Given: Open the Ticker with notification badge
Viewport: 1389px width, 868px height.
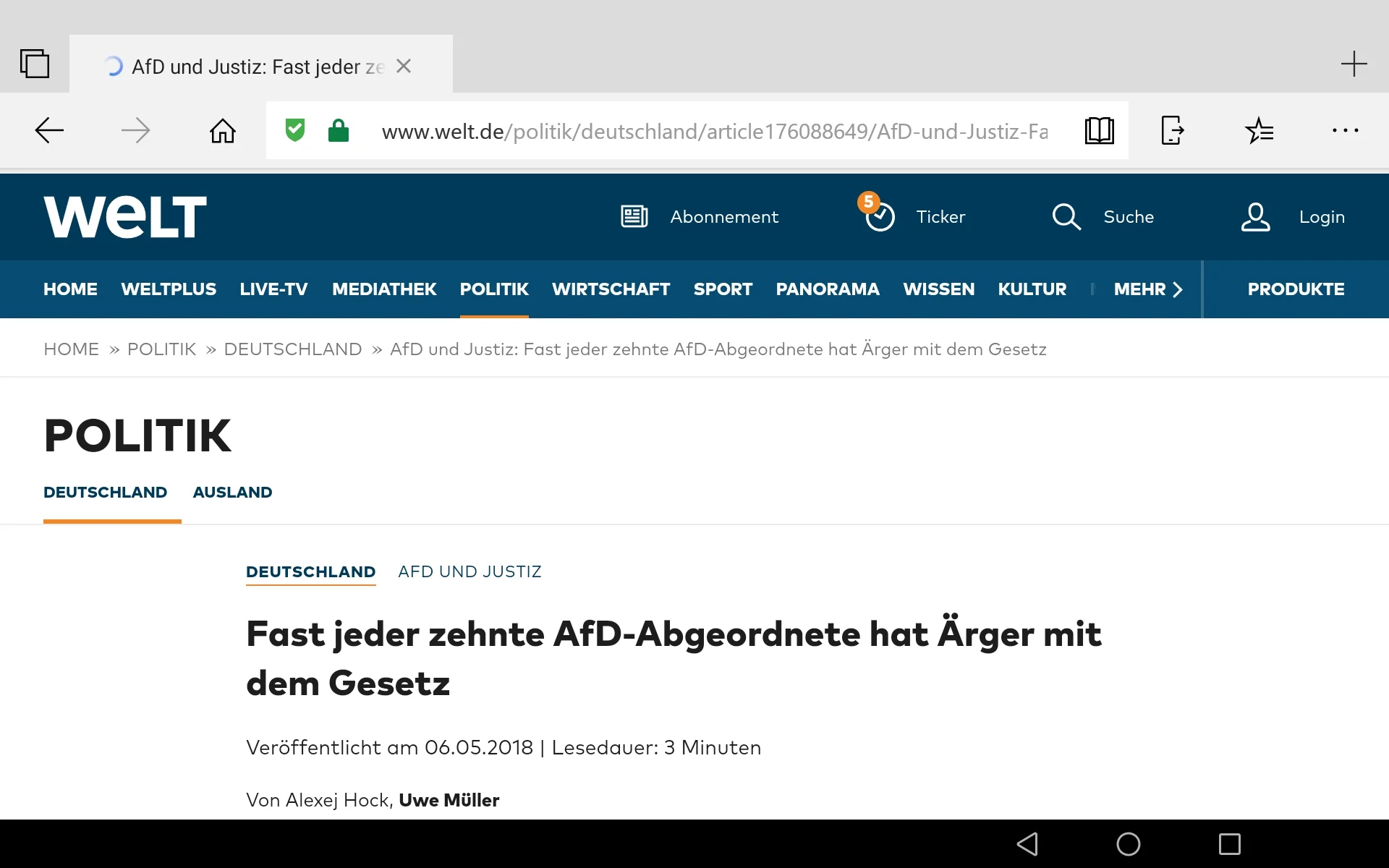Looking at the screenshot, I should pyautogui.click(x=914, y=216).
